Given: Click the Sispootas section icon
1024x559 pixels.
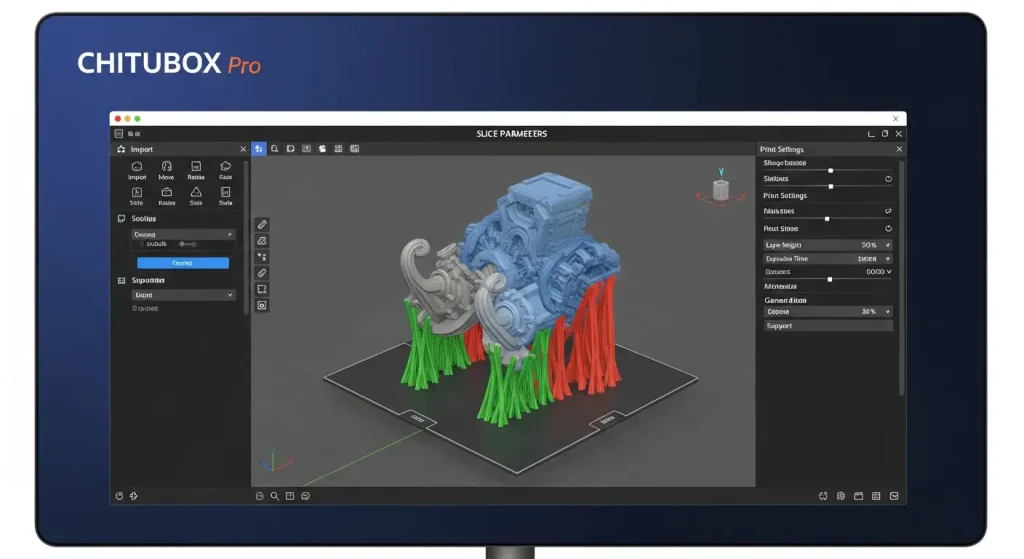Looking at the screenshot, I should coord(121,281).
